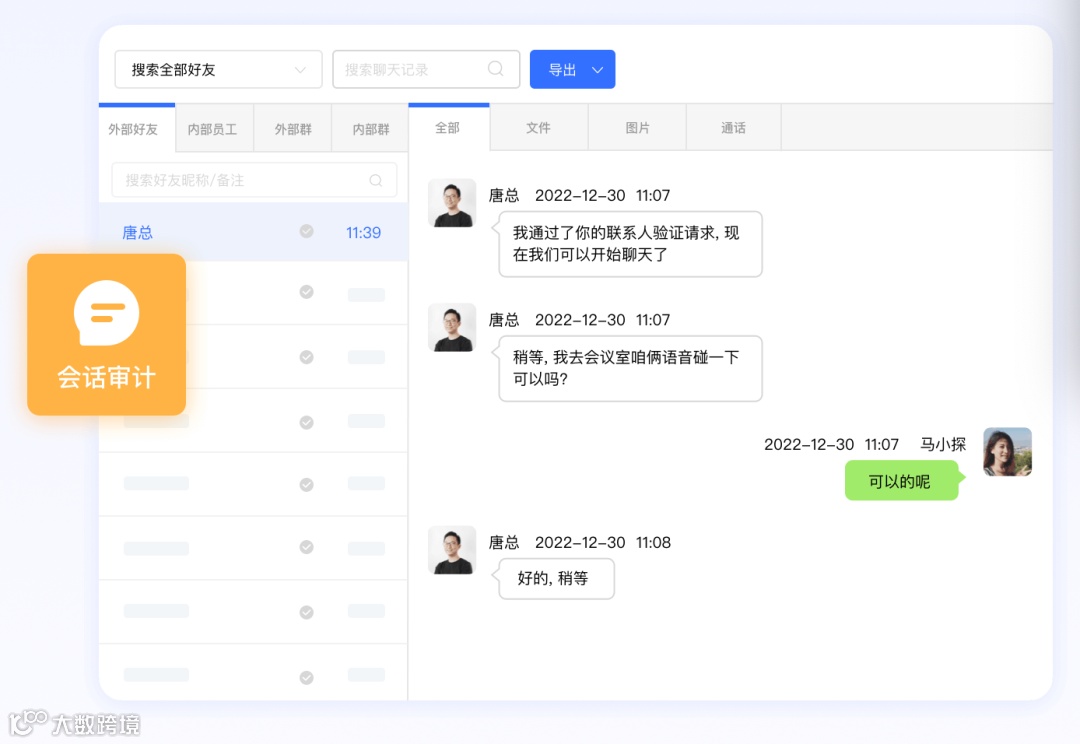1080x744 pixels.
Task: Switch to the 图片 tab
Action: 636,127
